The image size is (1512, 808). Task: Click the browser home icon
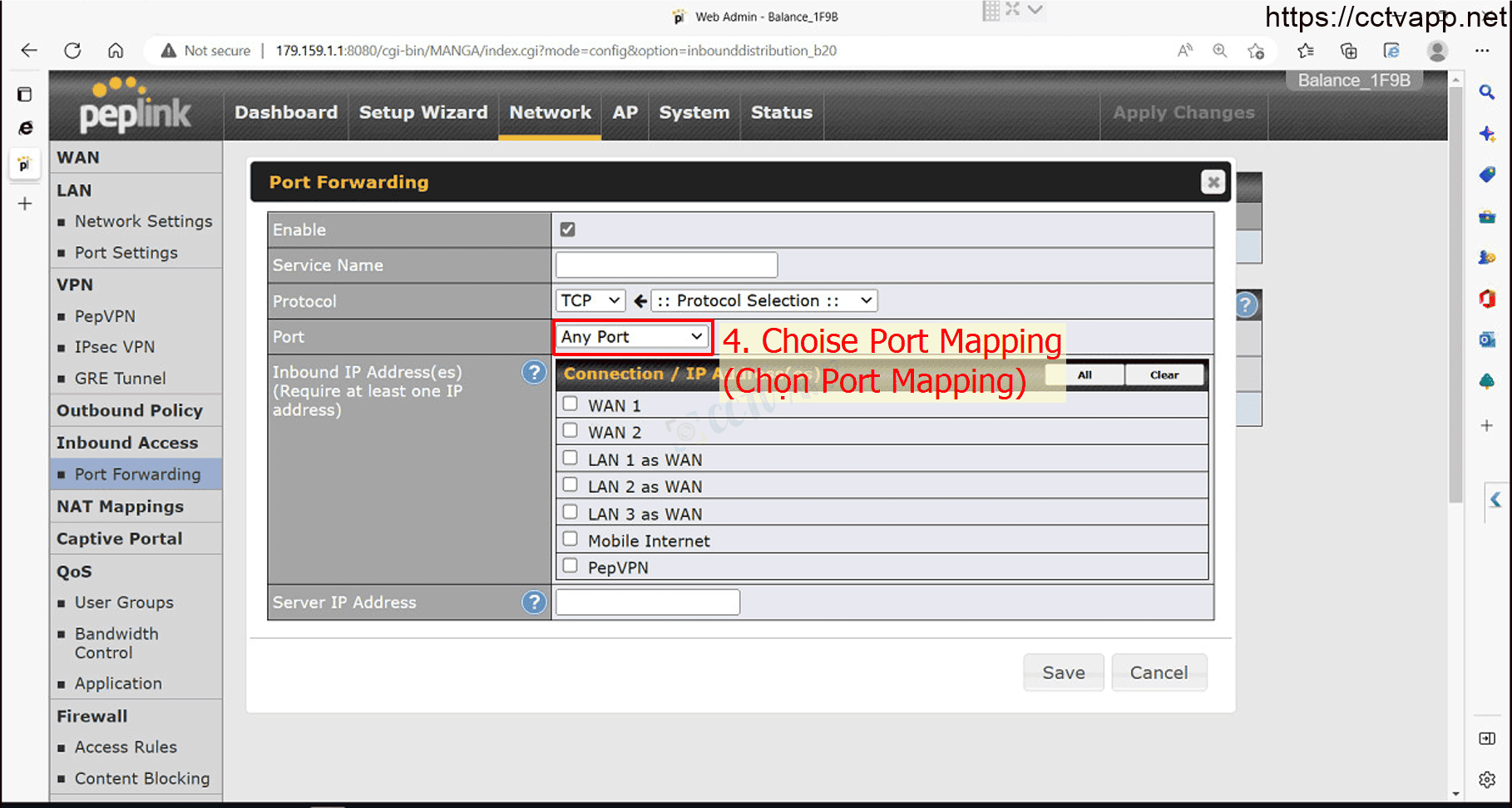[116, 51]
